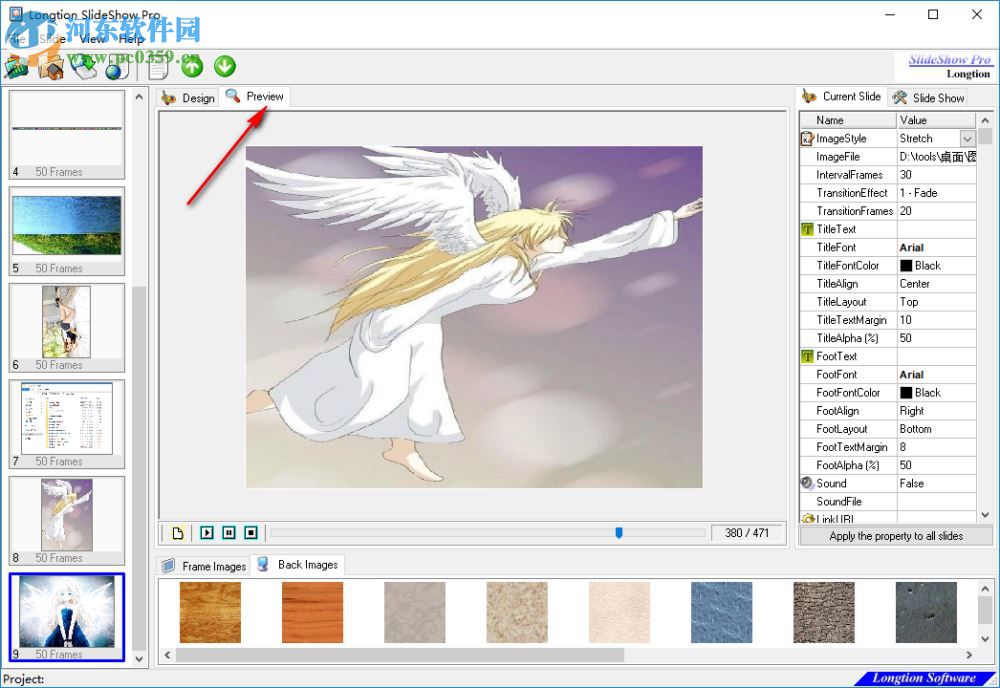Viewport: 1000px width, 688px height.
Task: Select the angel slide thumbnail numbered 9
Action: (66, 614)
